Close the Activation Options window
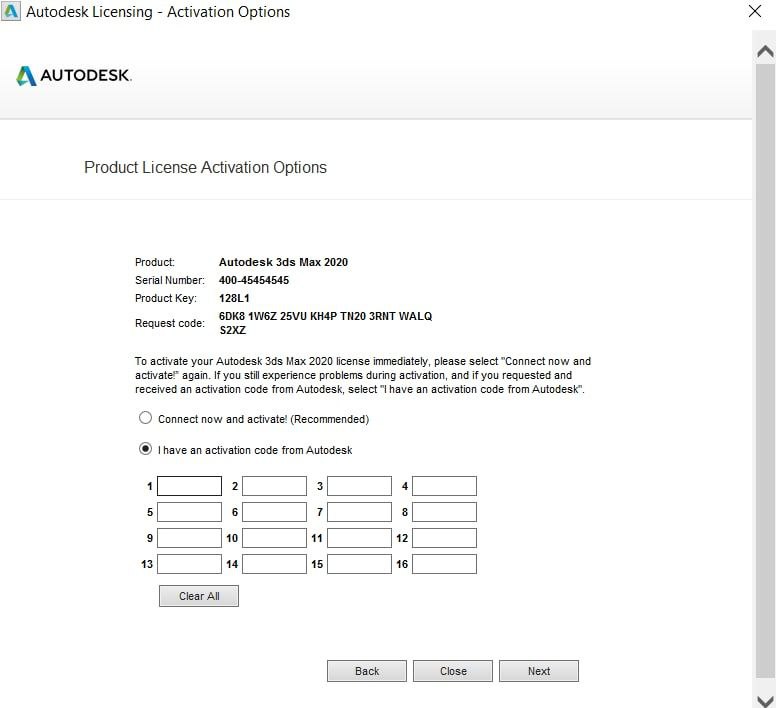This screenshot has width=776, height=708. pos(755,11)
